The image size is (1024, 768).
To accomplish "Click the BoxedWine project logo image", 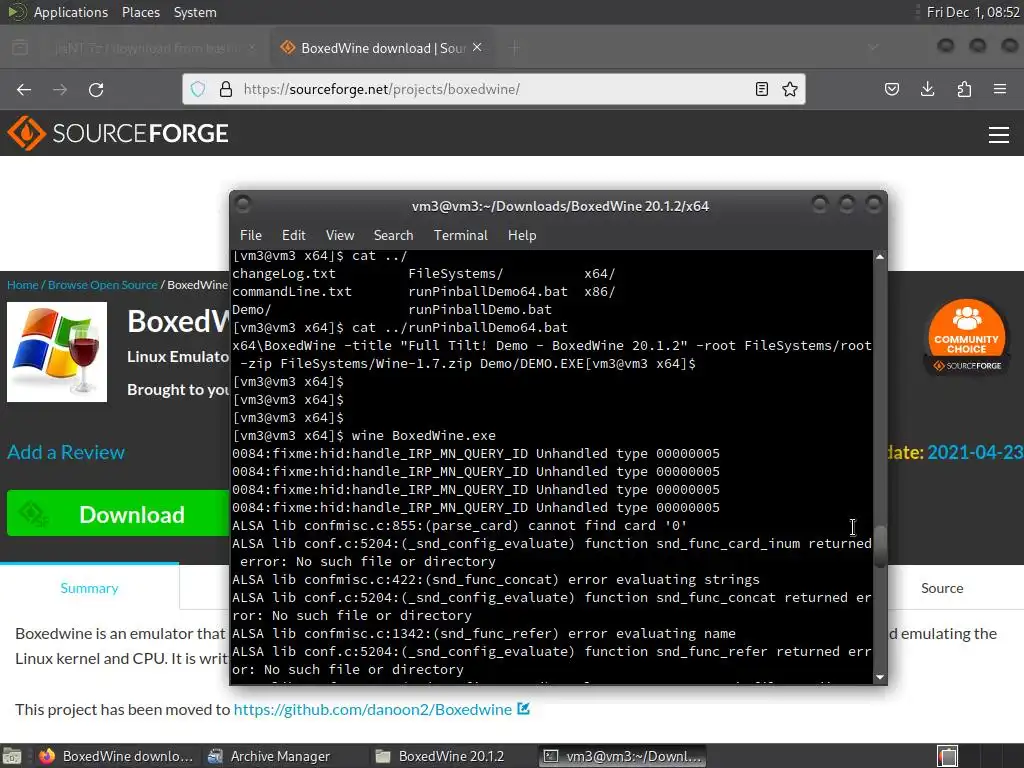I will (x=57, y=352).
